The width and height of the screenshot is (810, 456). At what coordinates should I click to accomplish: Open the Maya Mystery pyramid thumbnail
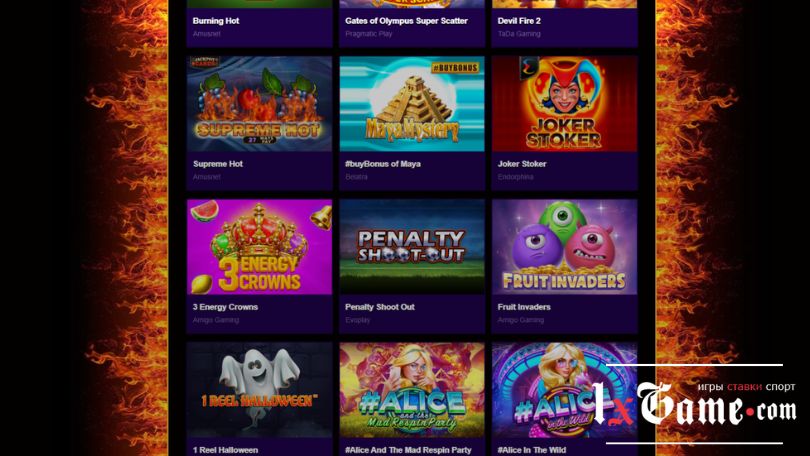tap(412, 104)
